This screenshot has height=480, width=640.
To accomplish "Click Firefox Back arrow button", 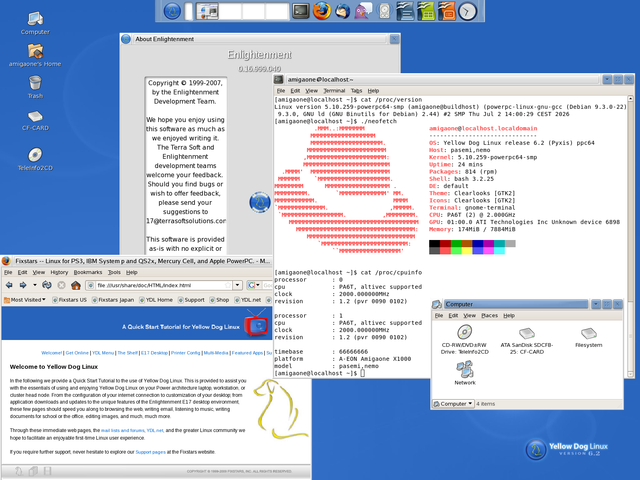I will click(x=9, y=285).
